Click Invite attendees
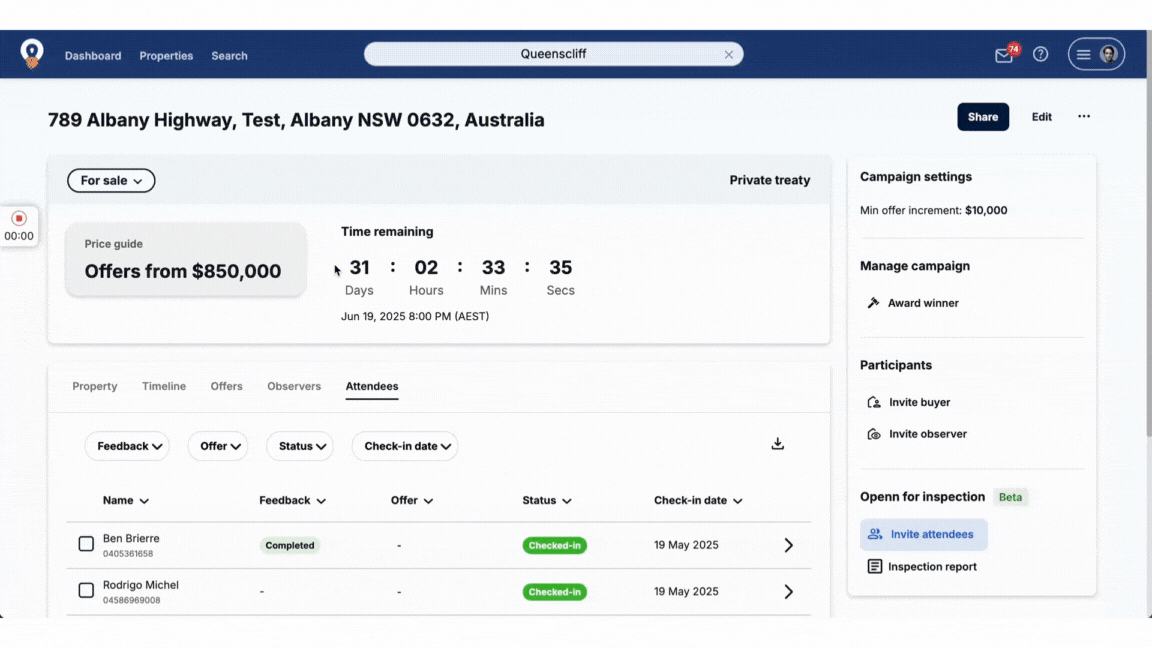 coord(923,534)
